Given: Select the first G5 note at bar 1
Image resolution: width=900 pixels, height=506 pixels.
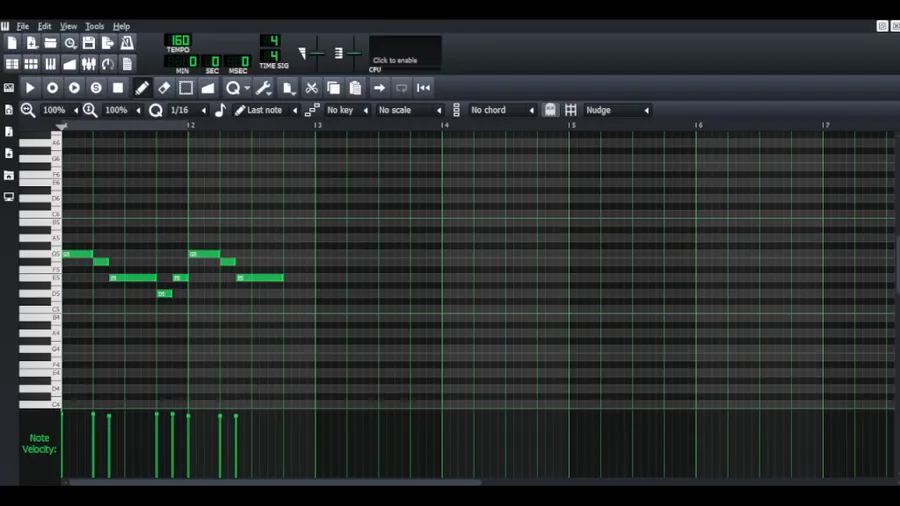Looking at the screenshot, I should (x=77, y=254).
